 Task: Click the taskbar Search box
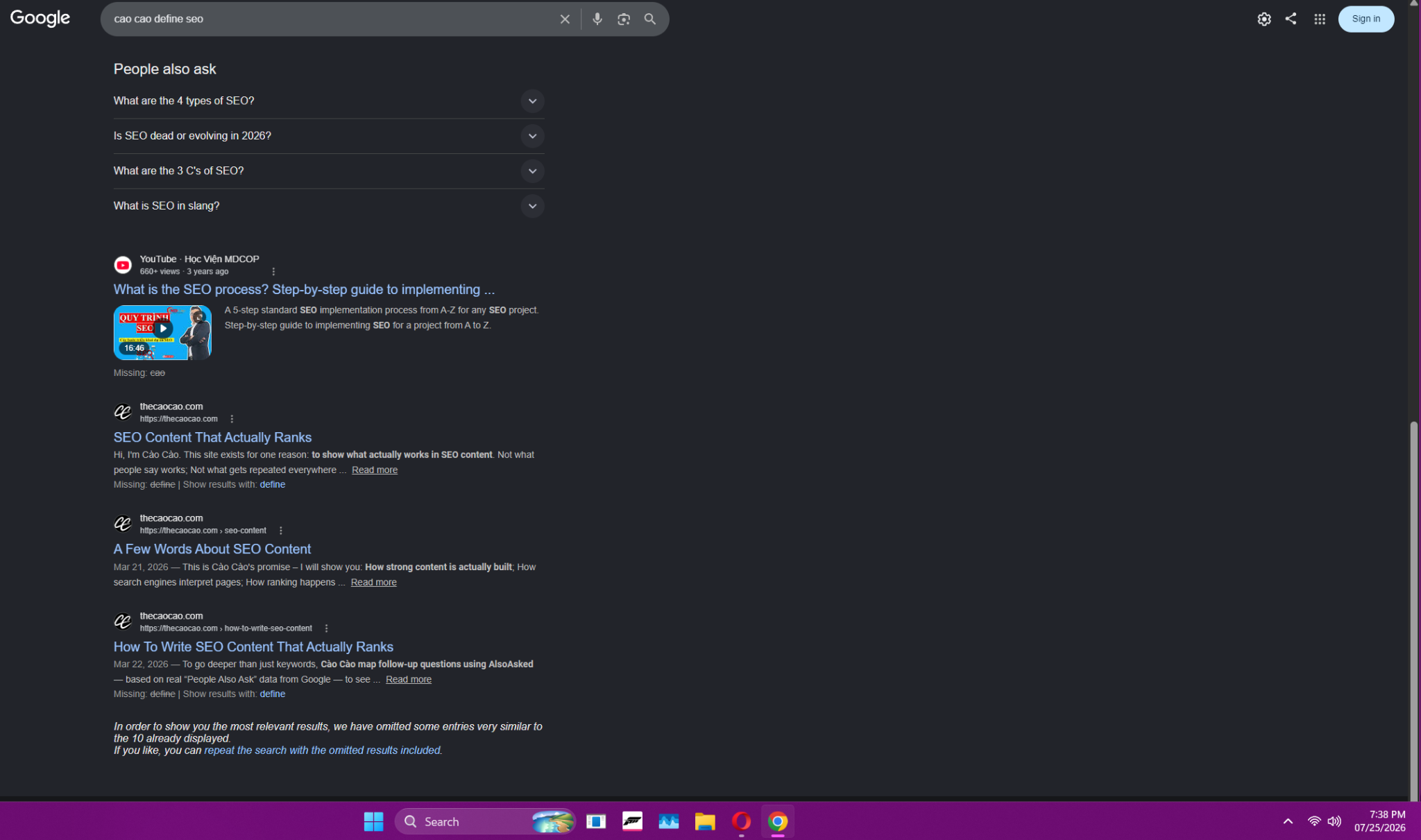[x=485, y=821]
